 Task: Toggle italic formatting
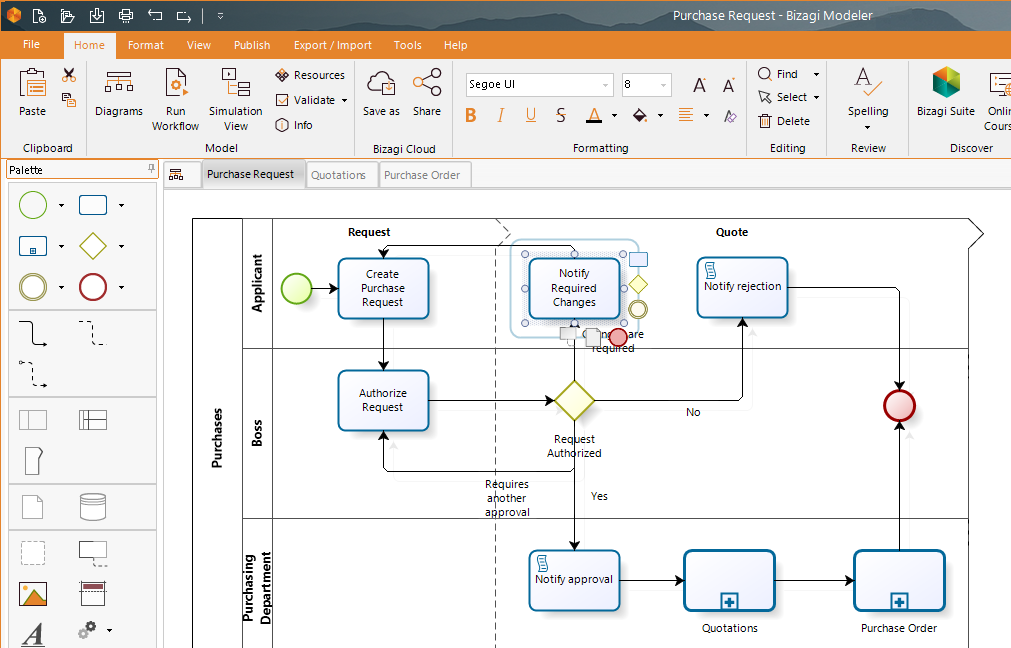click(500, 115)
